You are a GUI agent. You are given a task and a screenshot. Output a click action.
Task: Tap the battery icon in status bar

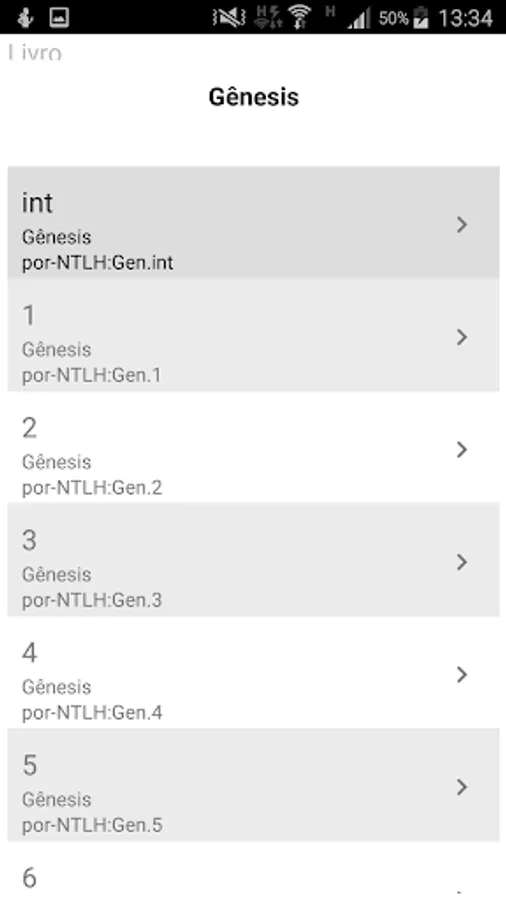point(421,17)
